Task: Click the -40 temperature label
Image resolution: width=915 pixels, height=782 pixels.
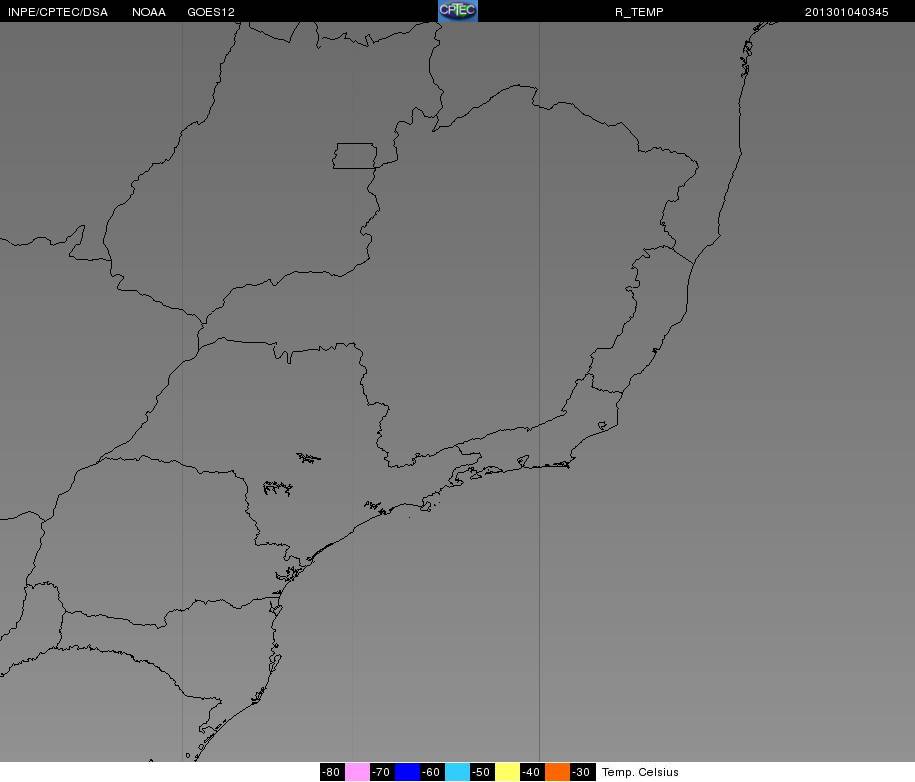Action: (531, 772)
